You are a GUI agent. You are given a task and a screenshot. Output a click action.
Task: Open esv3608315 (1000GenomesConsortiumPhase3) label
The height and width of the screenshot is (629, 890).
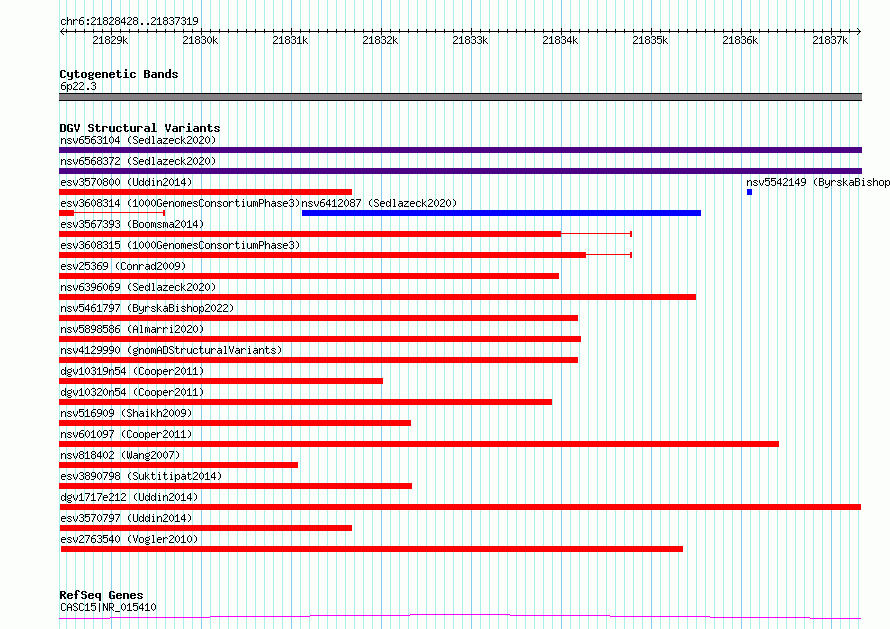tap(180, 245)
